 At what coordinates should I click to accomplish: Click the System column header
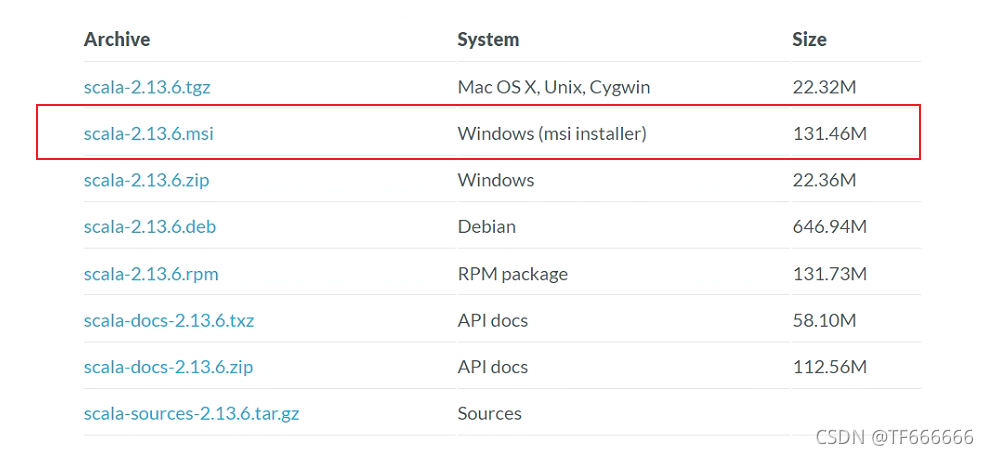click(x=488, y=40)
